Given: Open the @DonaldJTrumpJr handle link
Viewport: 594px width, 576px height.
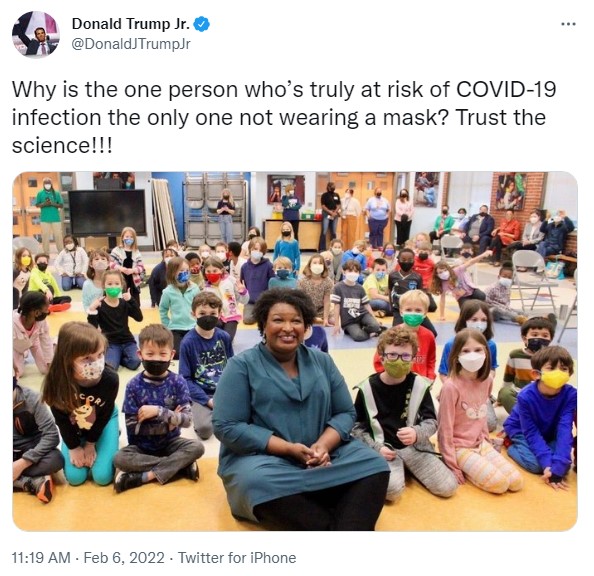Looking at the screenshot, I should (x=131, y=44).
